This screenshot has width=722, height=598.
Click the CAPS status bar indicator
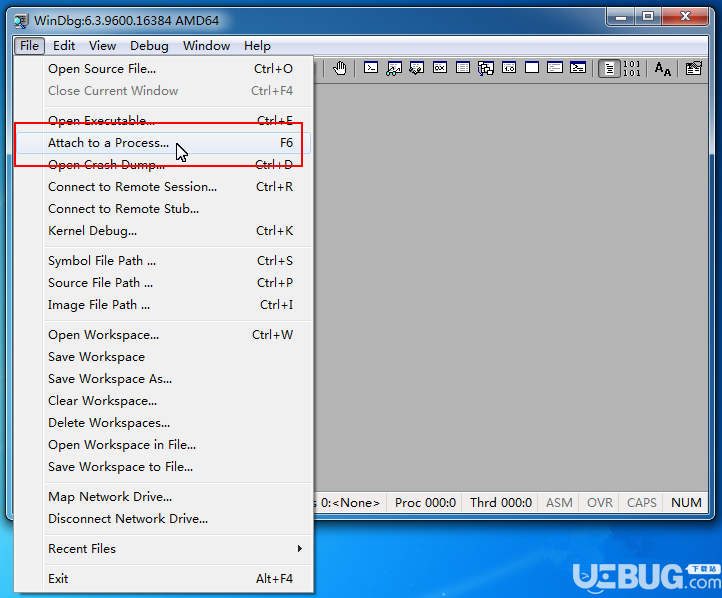[x=641, y=503]
